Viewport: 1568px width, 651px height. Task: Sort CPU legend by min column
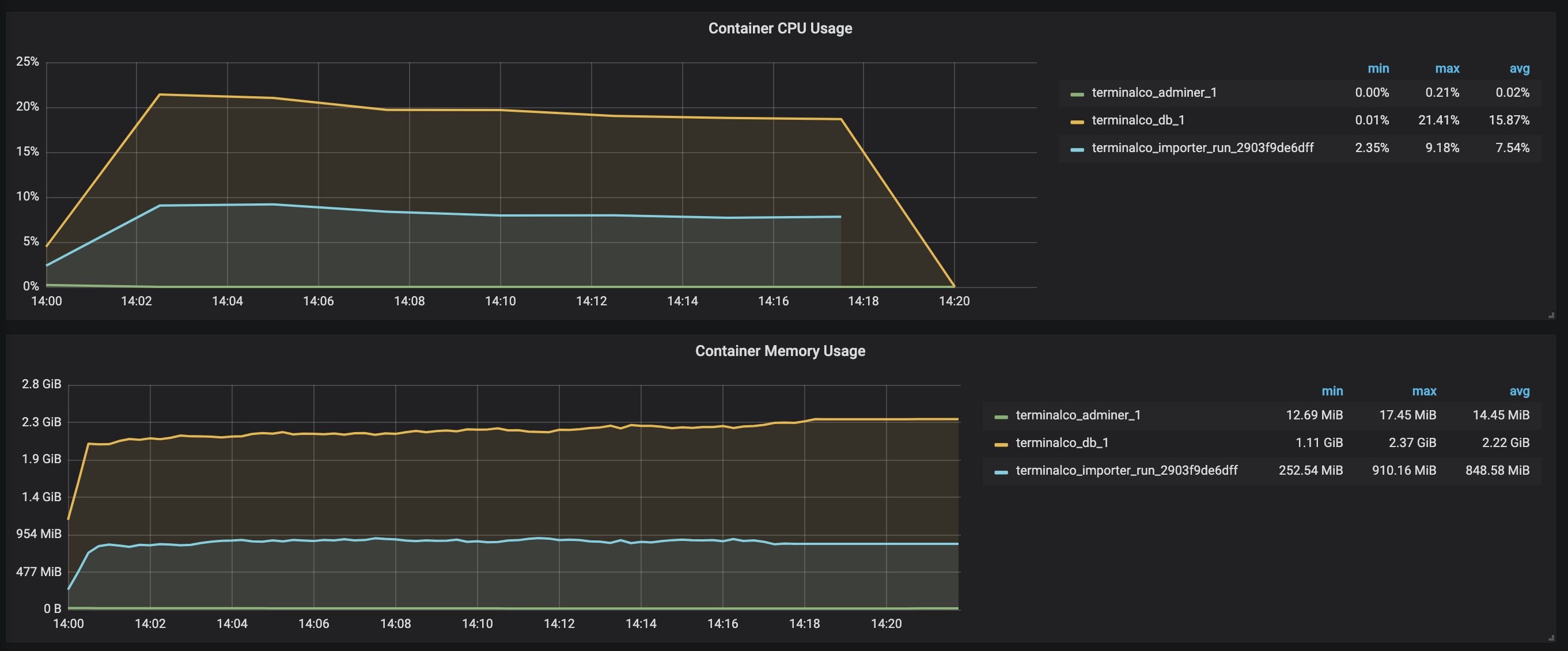pyautogui.click(x=1377, y=69)
